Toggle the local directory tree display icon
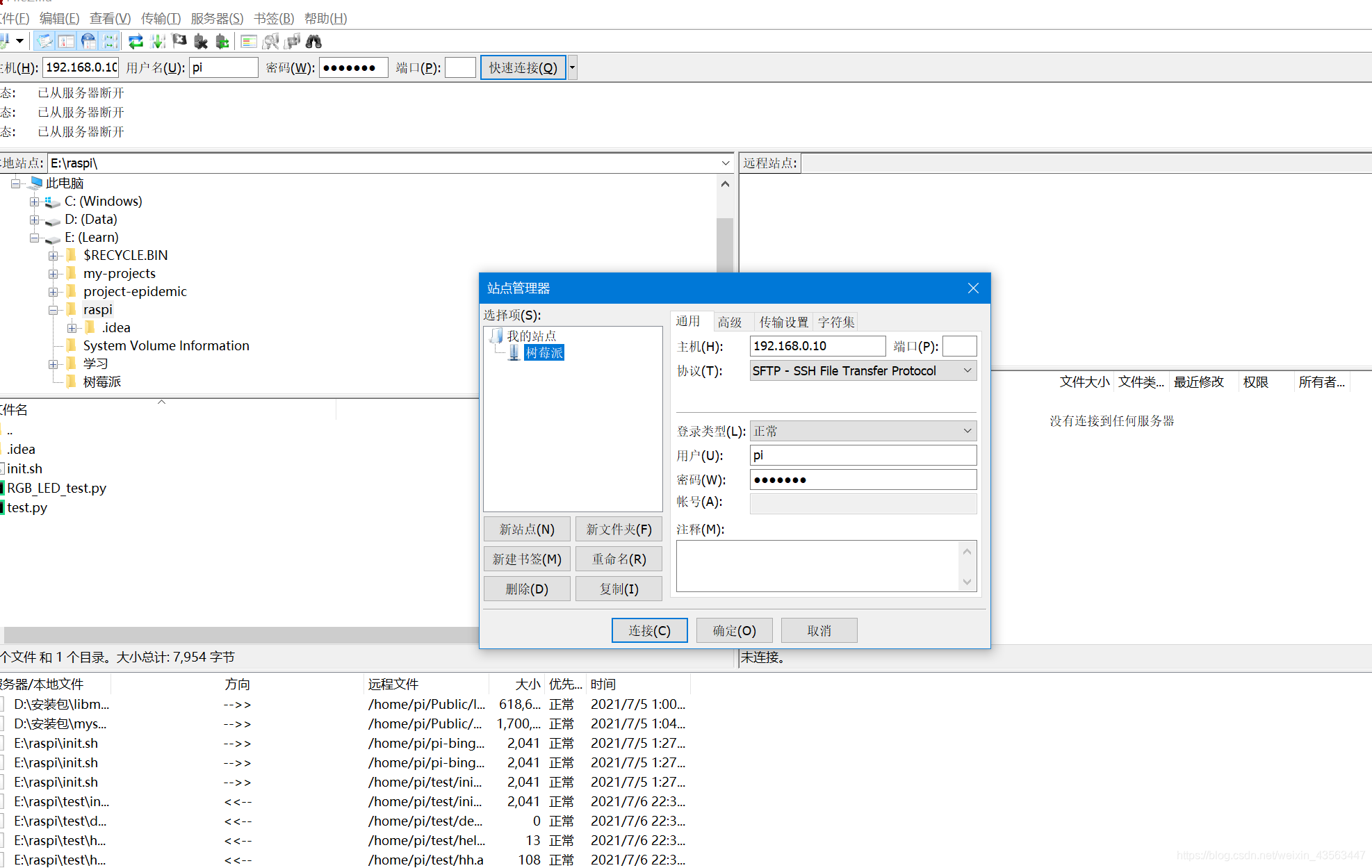 tap(67, 42)
